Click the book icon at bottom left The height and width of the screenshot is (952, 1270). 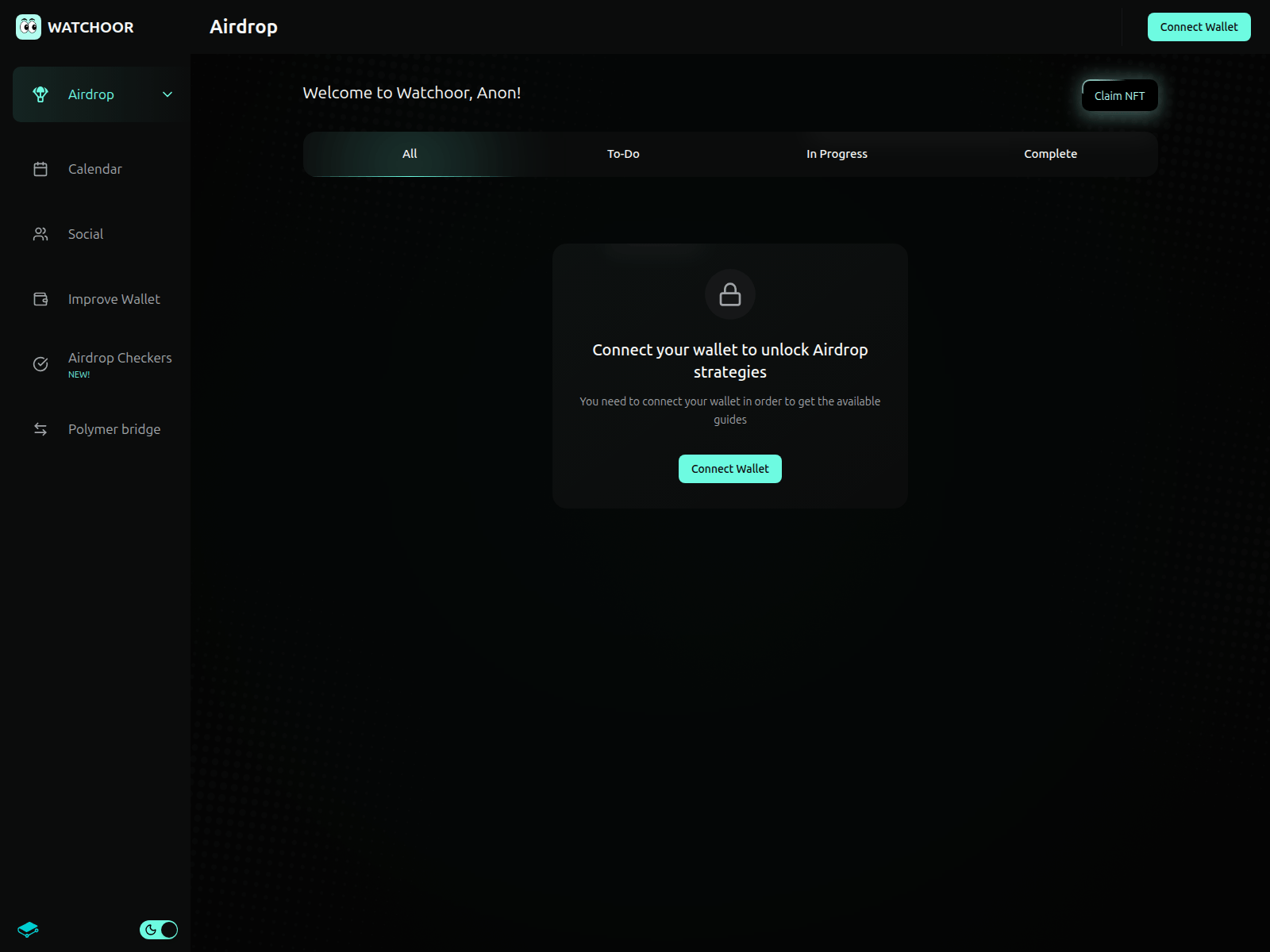(29, 929)
